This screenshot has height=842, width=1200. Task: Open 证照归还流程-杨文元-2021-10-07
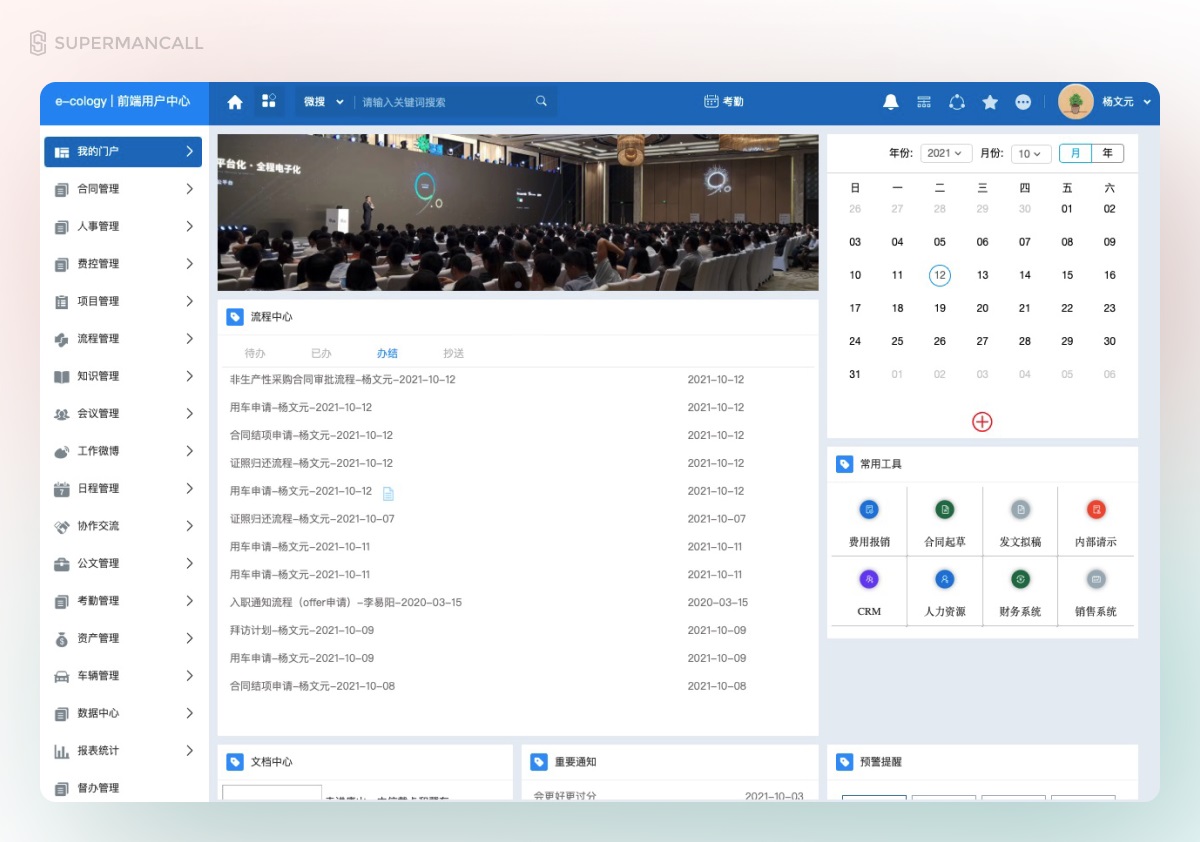pyautogui.click(x=312, y=519)
